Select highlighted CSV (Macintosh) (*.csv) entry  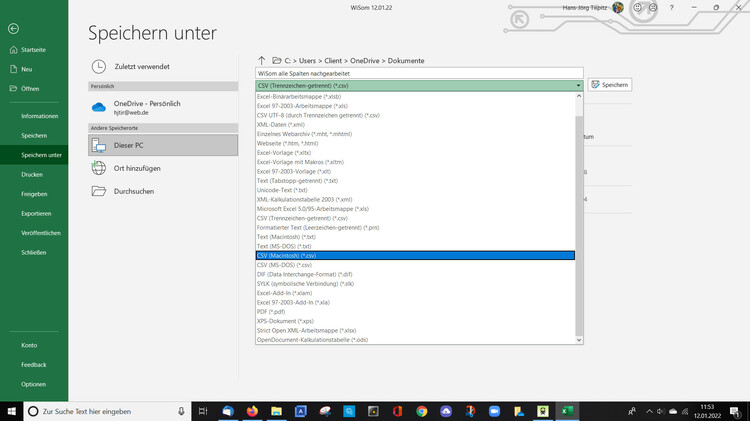(x=415, y=255)
